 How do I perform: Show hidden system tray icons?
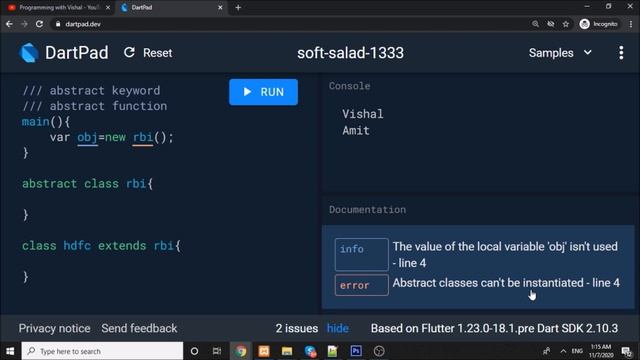pos(563,351)
